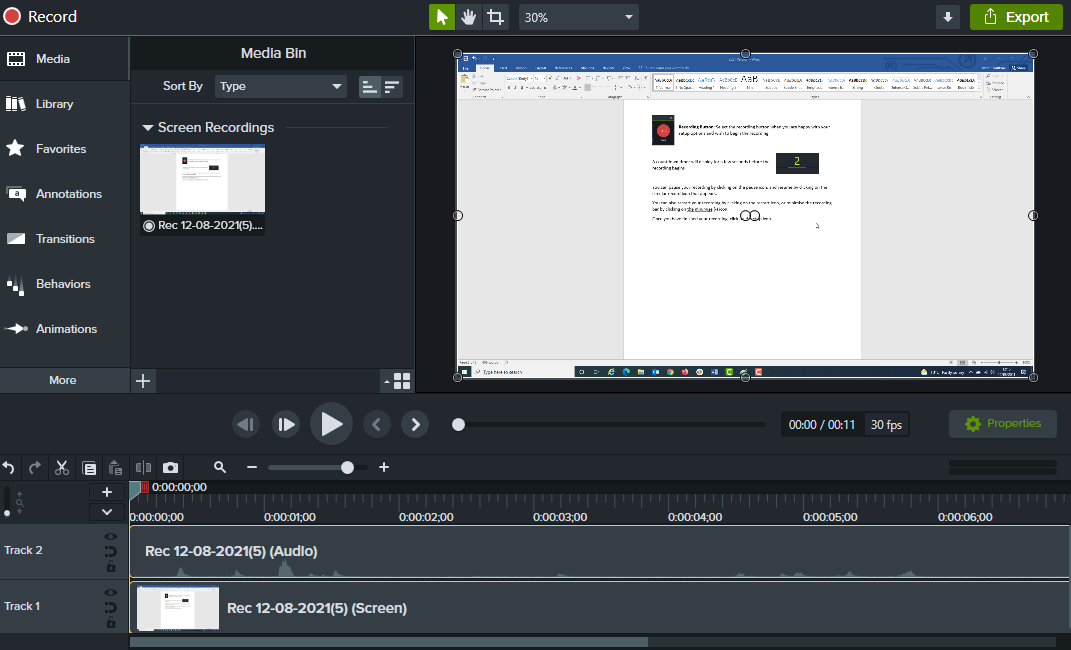Hide Track 1 with its eye toggle
The height and width of the screenshot is (650, 1071).
[111, 592]
